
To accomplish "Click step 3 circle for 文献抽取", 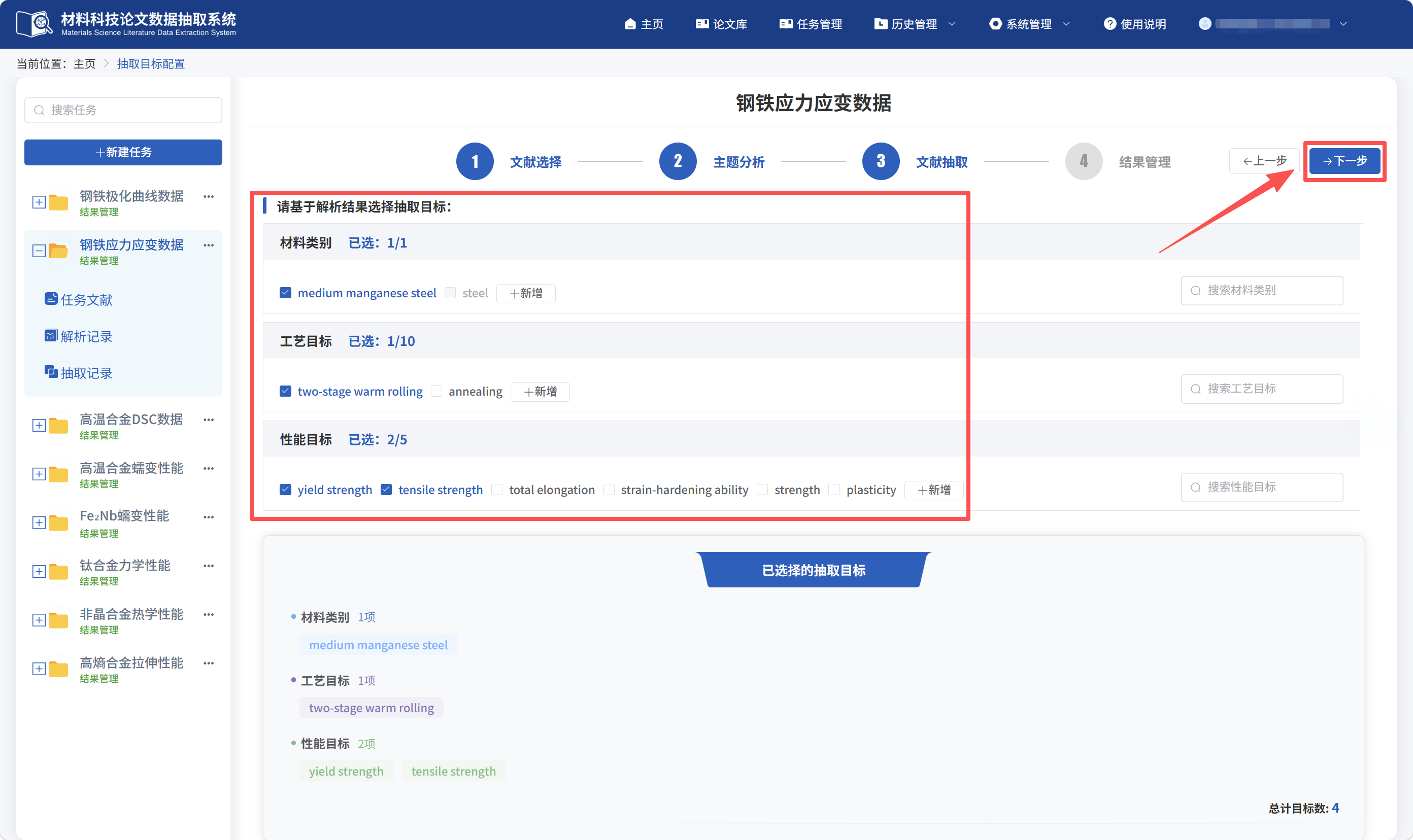I will 881,161.
